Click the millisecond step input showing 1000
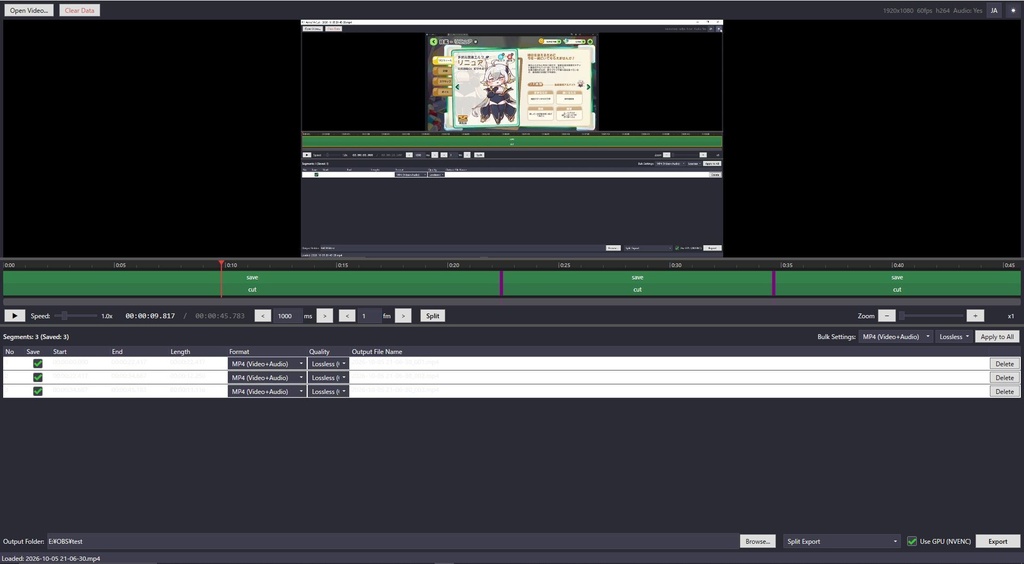 coord(287,316)
